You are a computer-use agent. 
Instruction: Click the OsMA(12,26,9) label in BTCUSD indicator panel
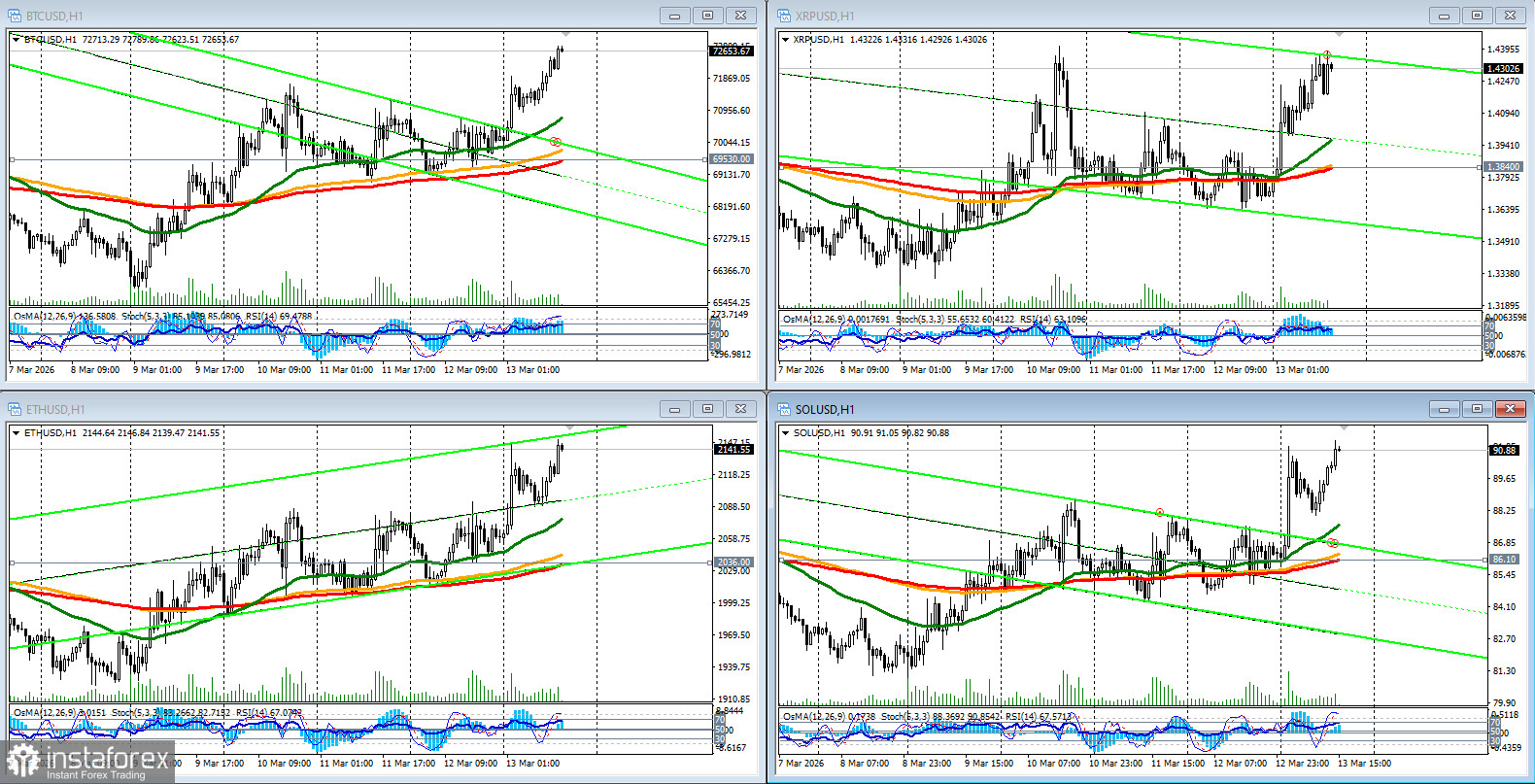45,317
